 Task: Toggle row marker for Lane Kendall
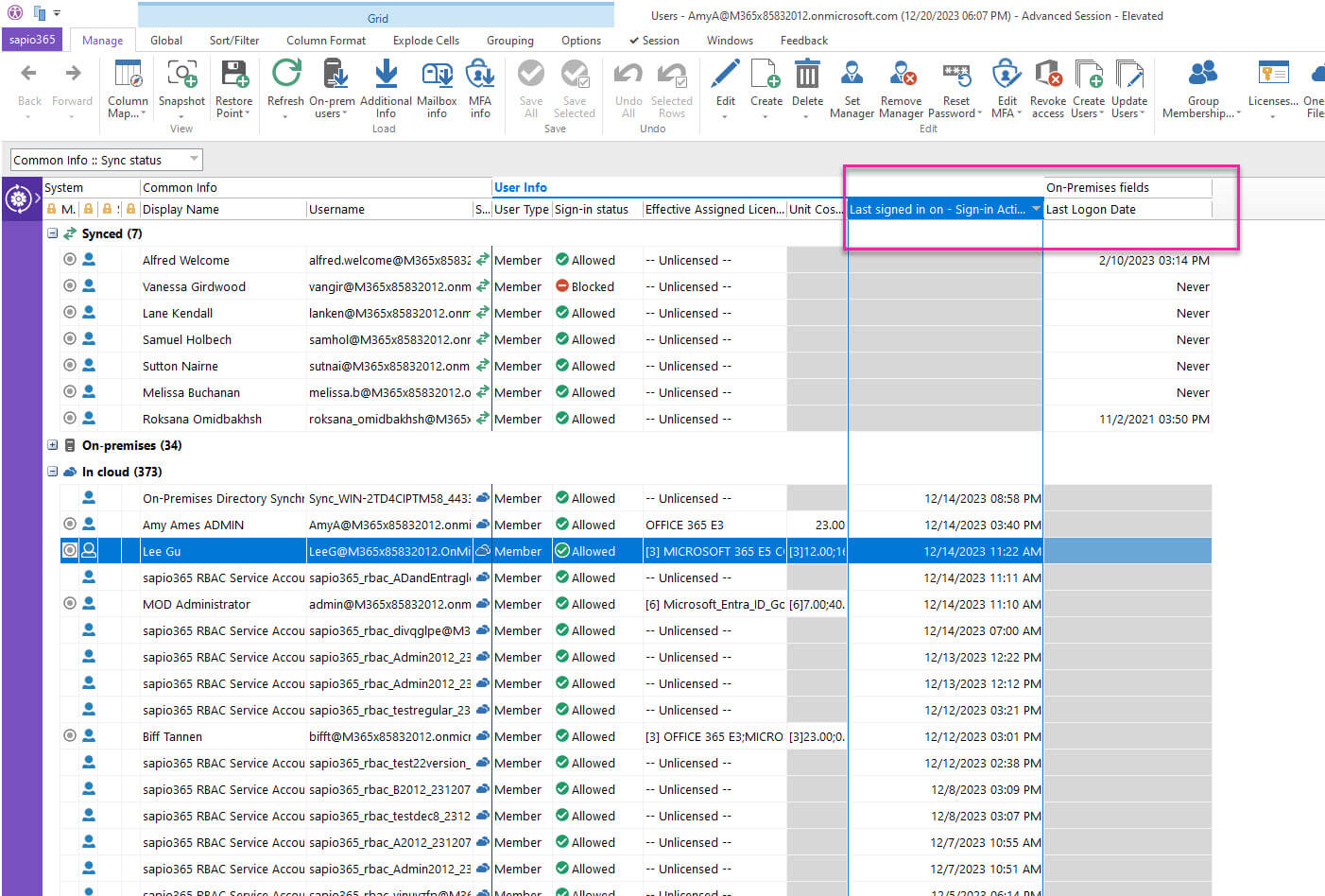tap(70, 312)
